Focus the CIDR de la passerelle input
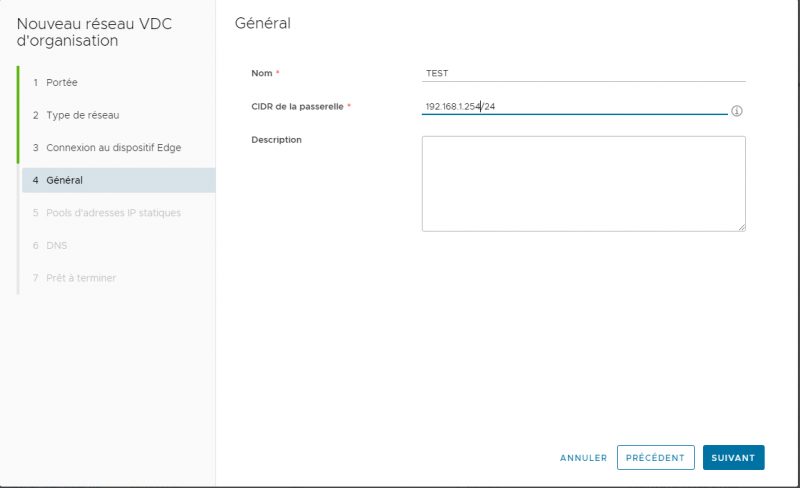800x488 pixels. click(574, 106)
